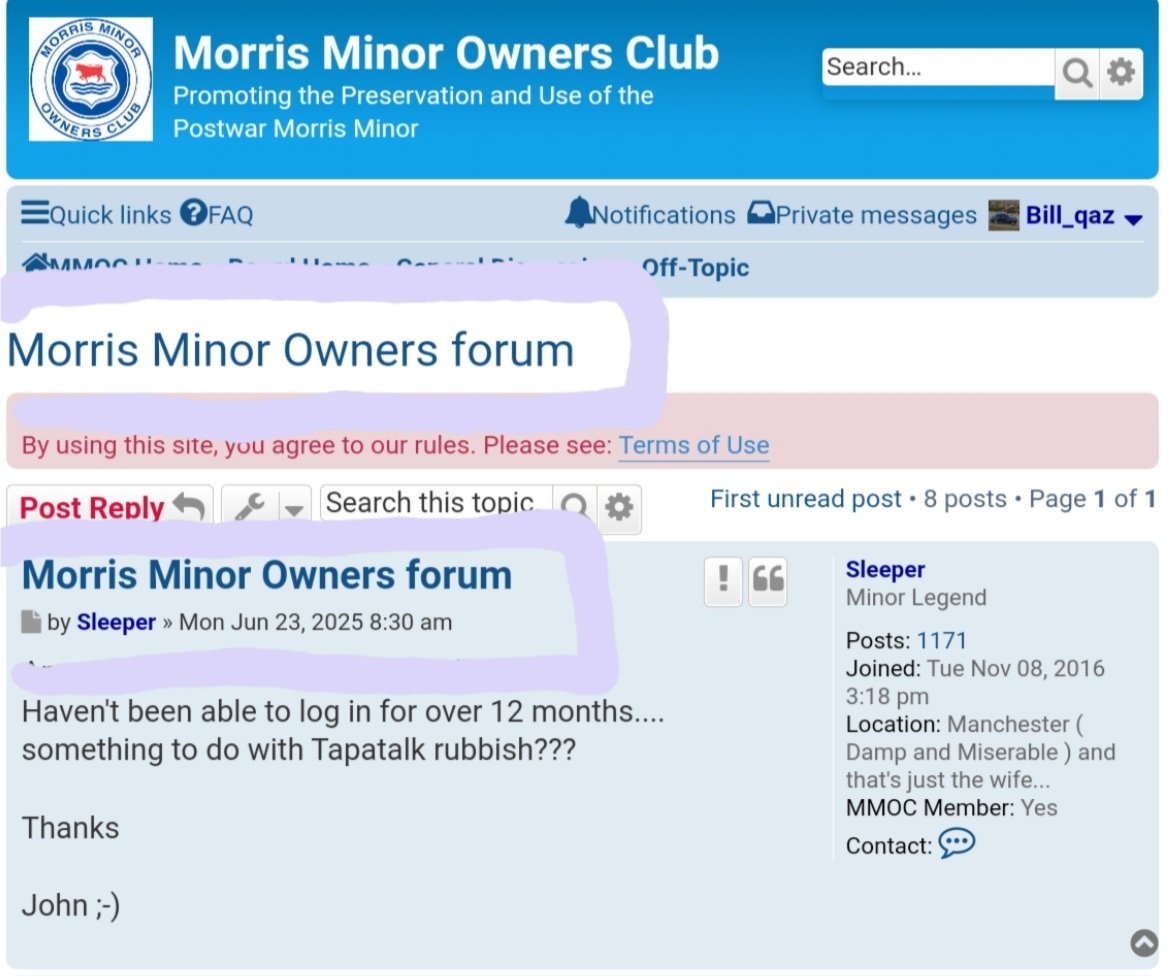
Task: Open the FAQ page
Action: click(x=217, y=215)
